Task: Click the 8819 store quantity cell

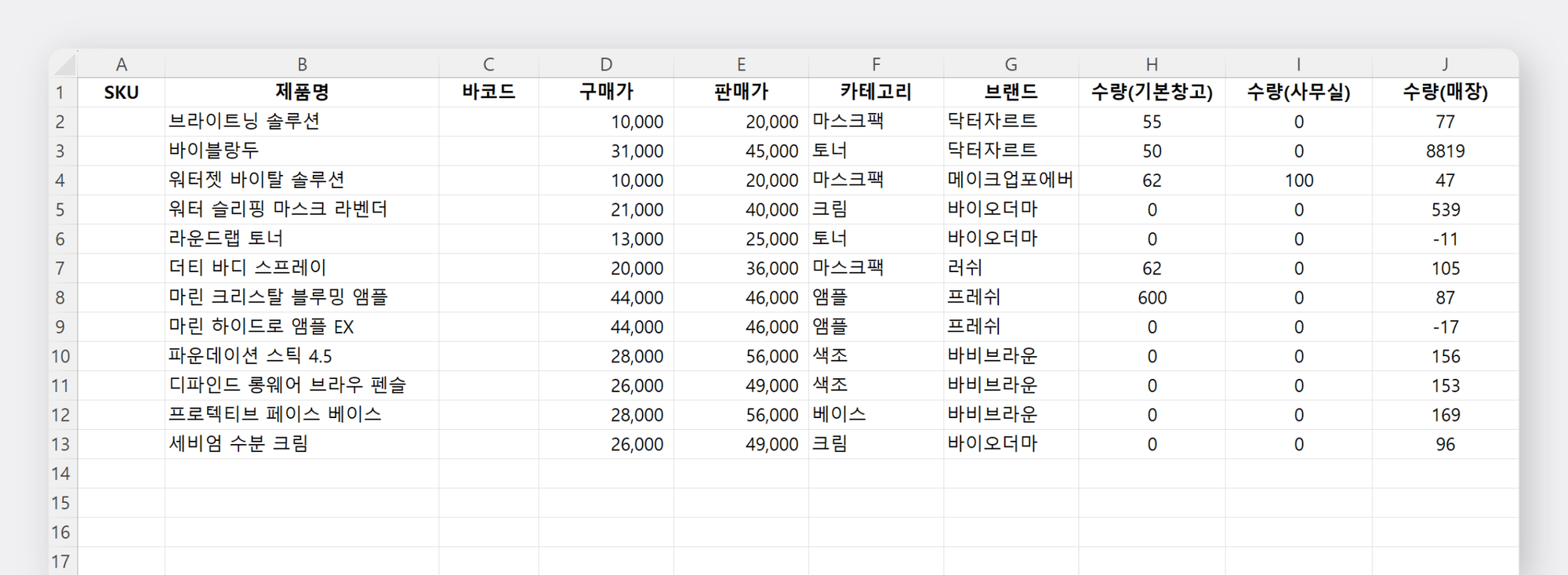Action: pos(1445,151)
